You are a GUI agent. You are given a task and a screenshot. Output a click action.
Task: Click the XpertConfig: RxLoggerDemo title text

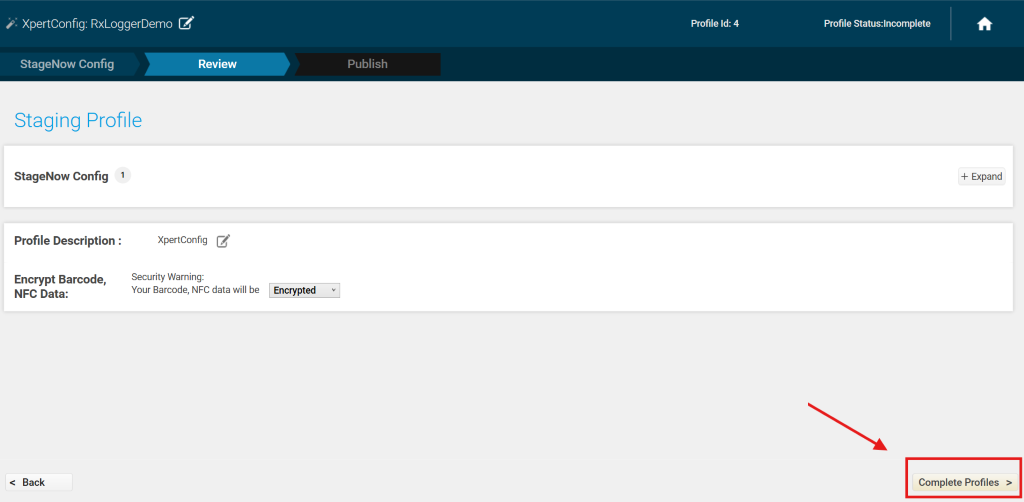coord(97,23)
